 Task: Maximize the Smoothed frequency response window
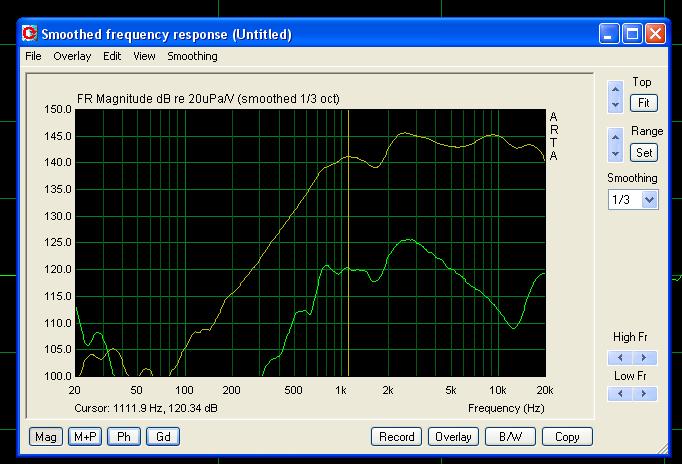[632, 34]
